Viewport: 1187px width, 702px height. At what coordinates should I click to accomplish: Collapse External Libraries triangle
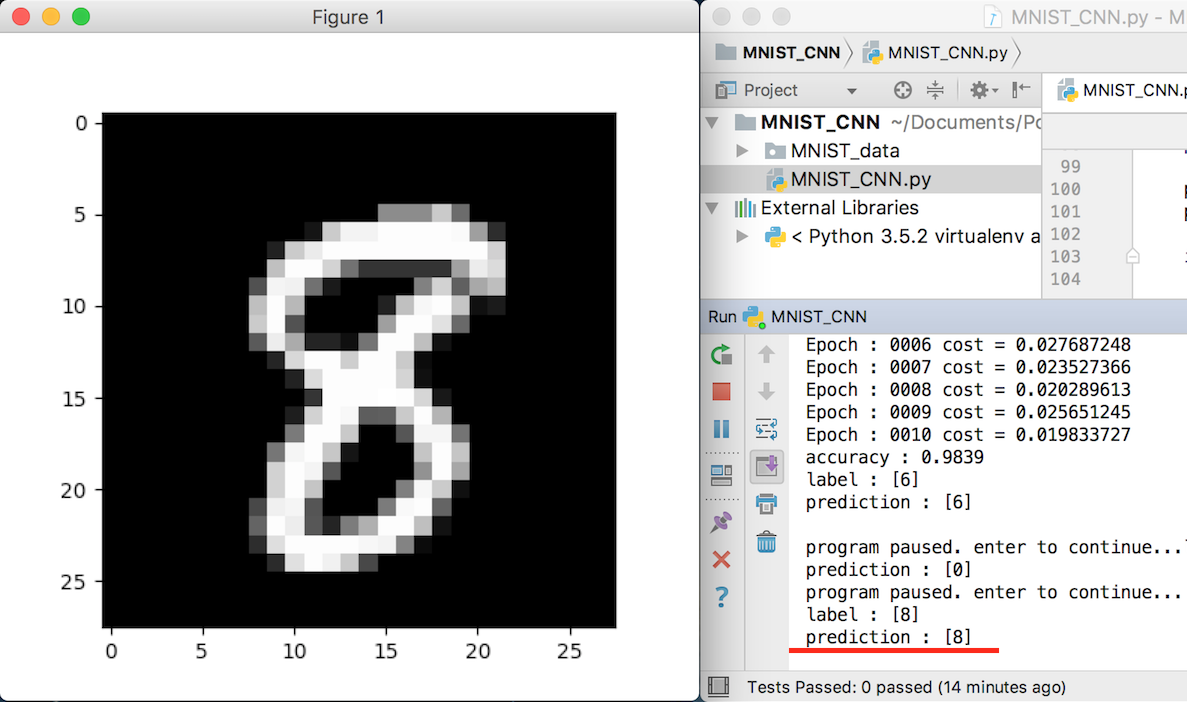[x=712, y=207]
